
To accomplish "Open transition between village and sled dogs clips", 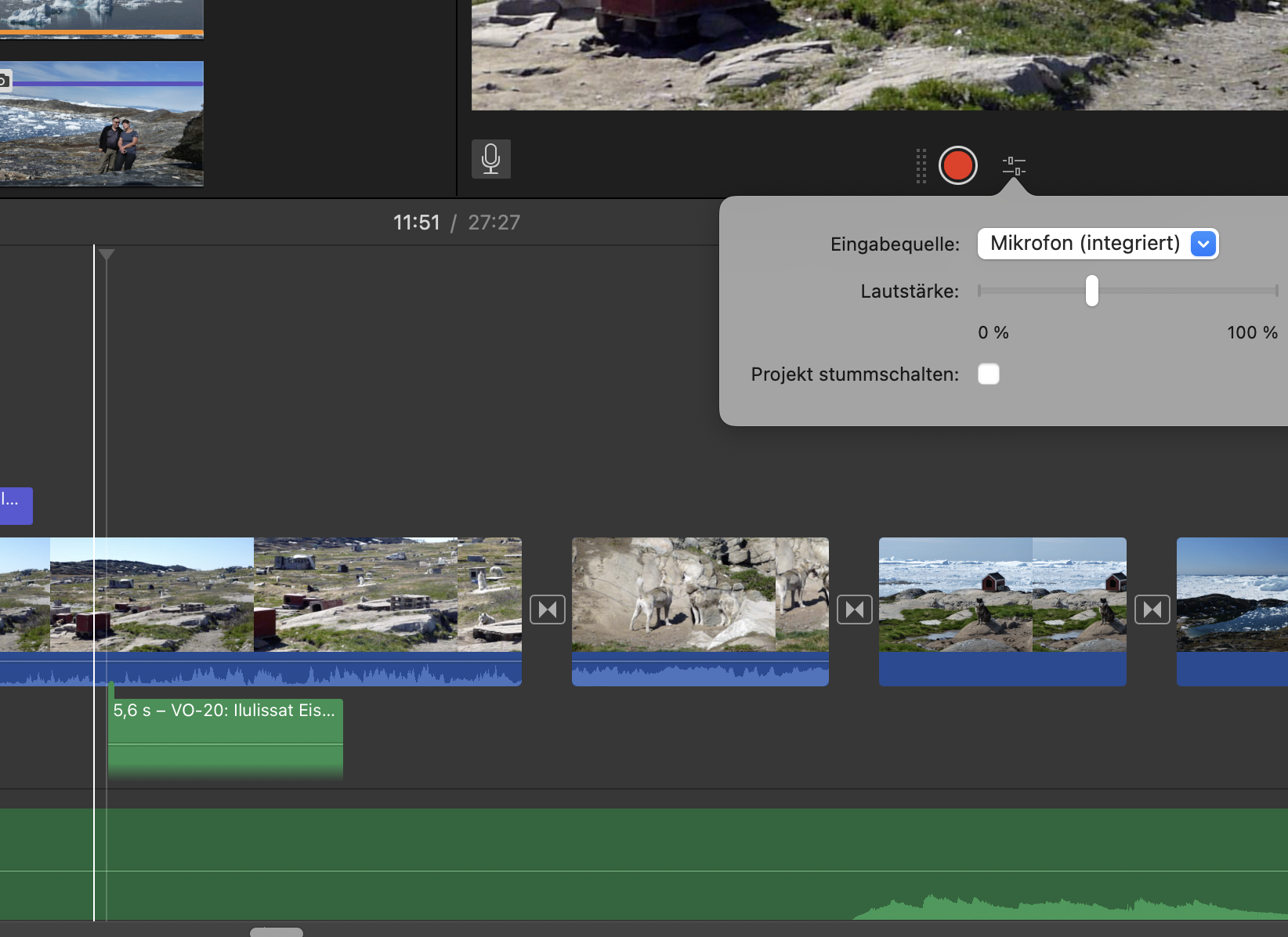I will pyautogui.click(x=548, y=610).
